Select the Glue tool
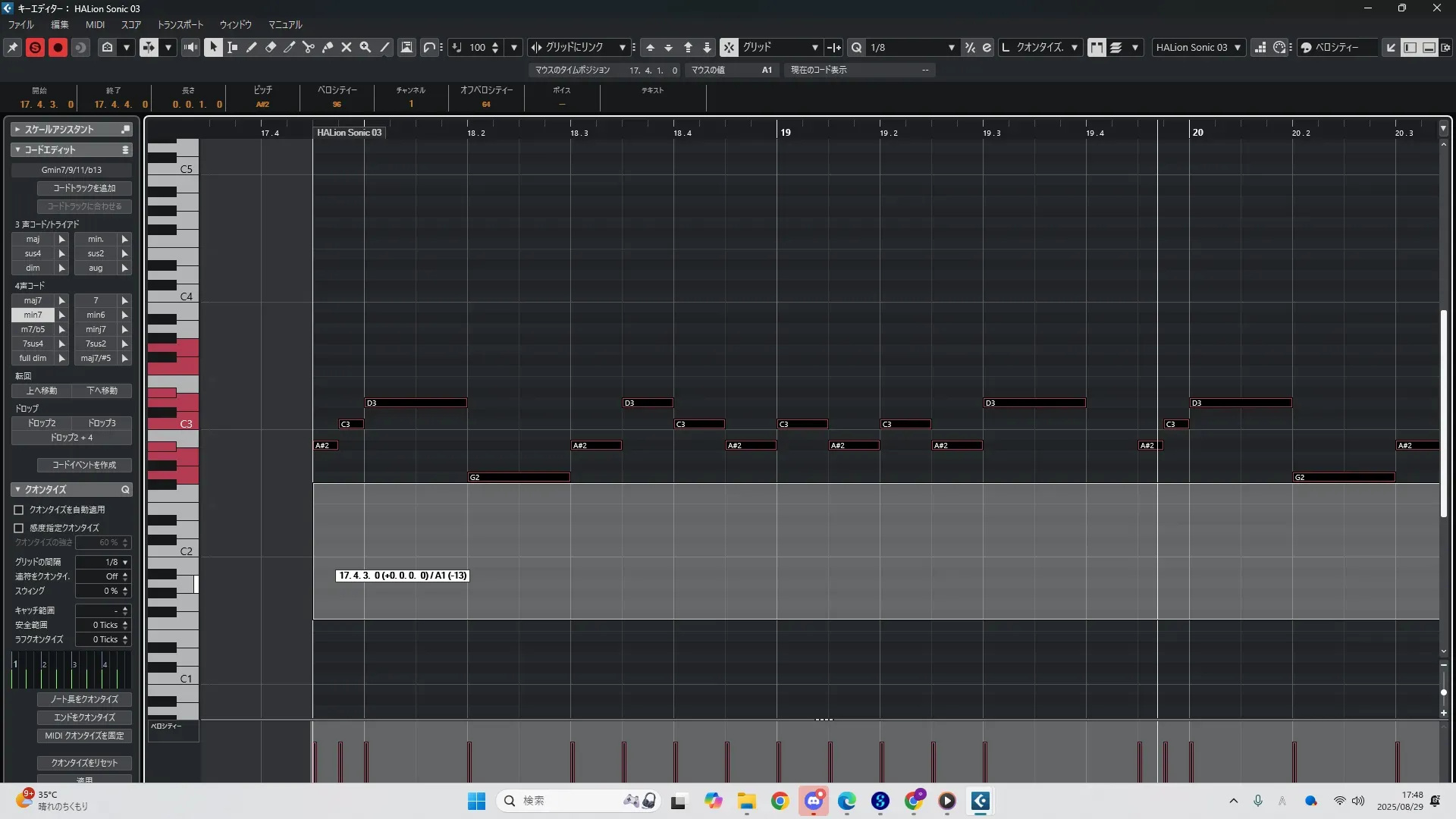 328,47
